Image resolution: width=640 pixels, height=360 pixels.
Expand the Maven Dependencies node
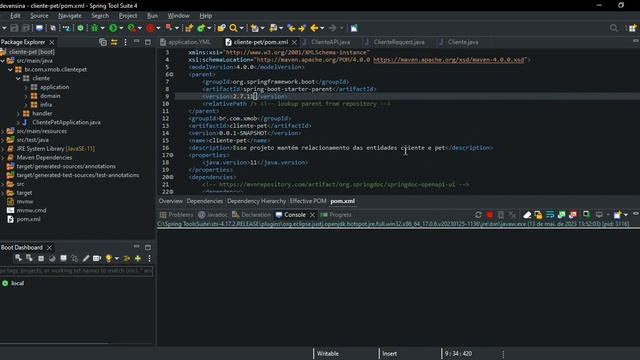(x=3, y=158)
